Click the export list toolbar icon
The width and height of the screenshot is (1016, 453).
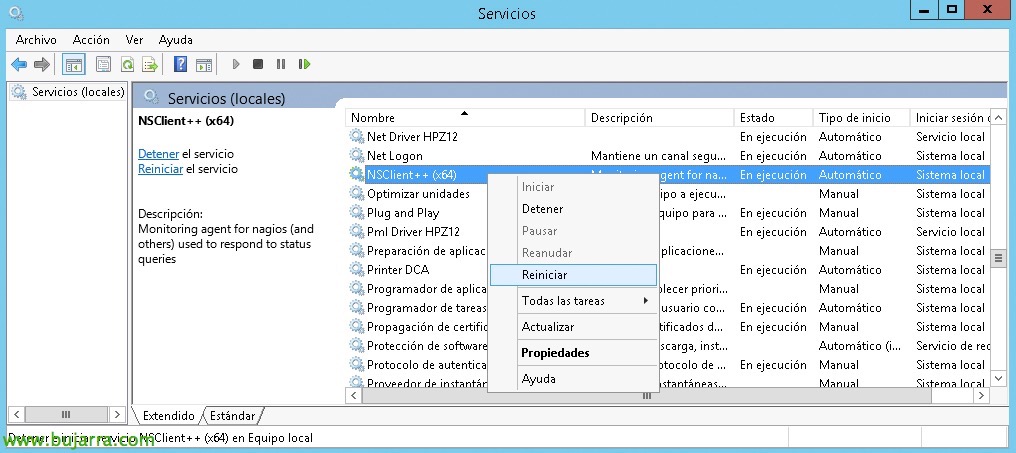click(x=150, y=64)
